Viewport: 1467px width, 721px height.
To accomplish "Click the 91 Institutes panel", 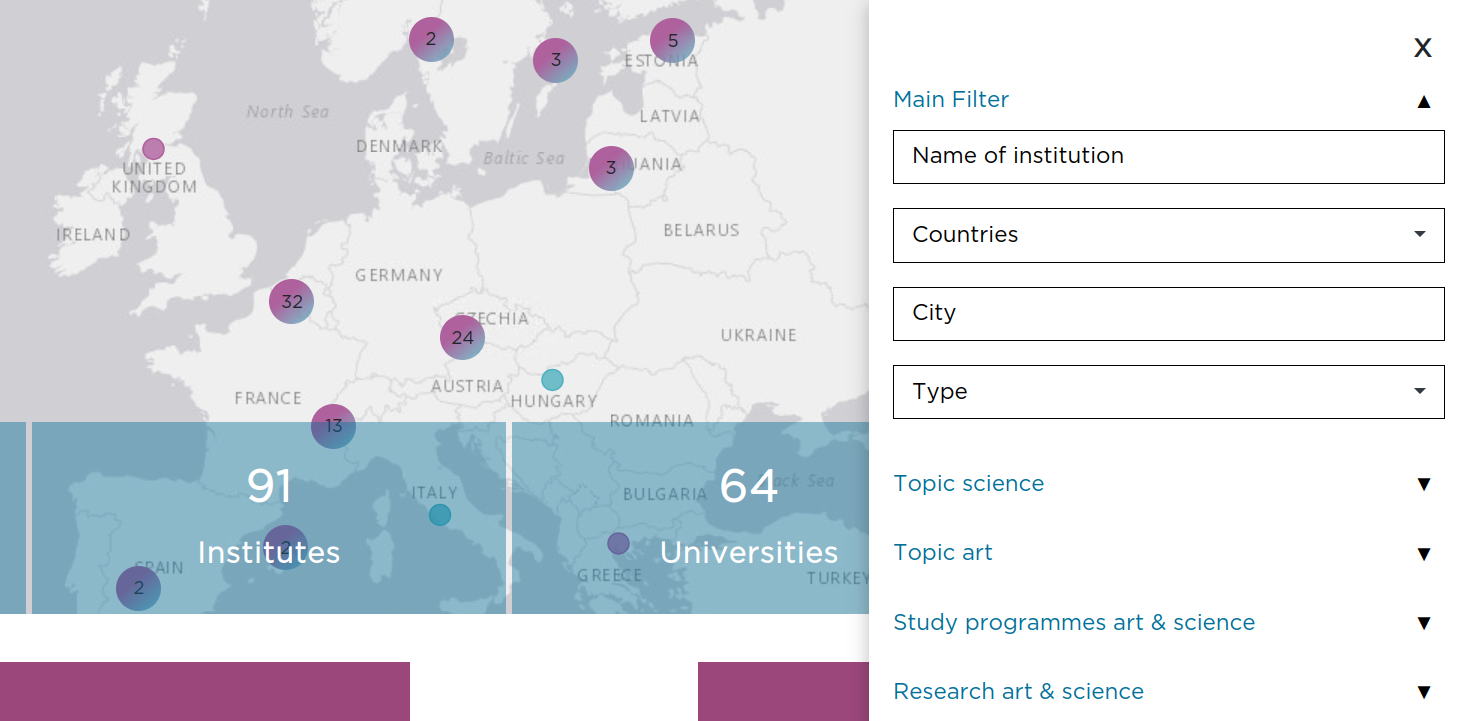I will [x=270, y=517].
